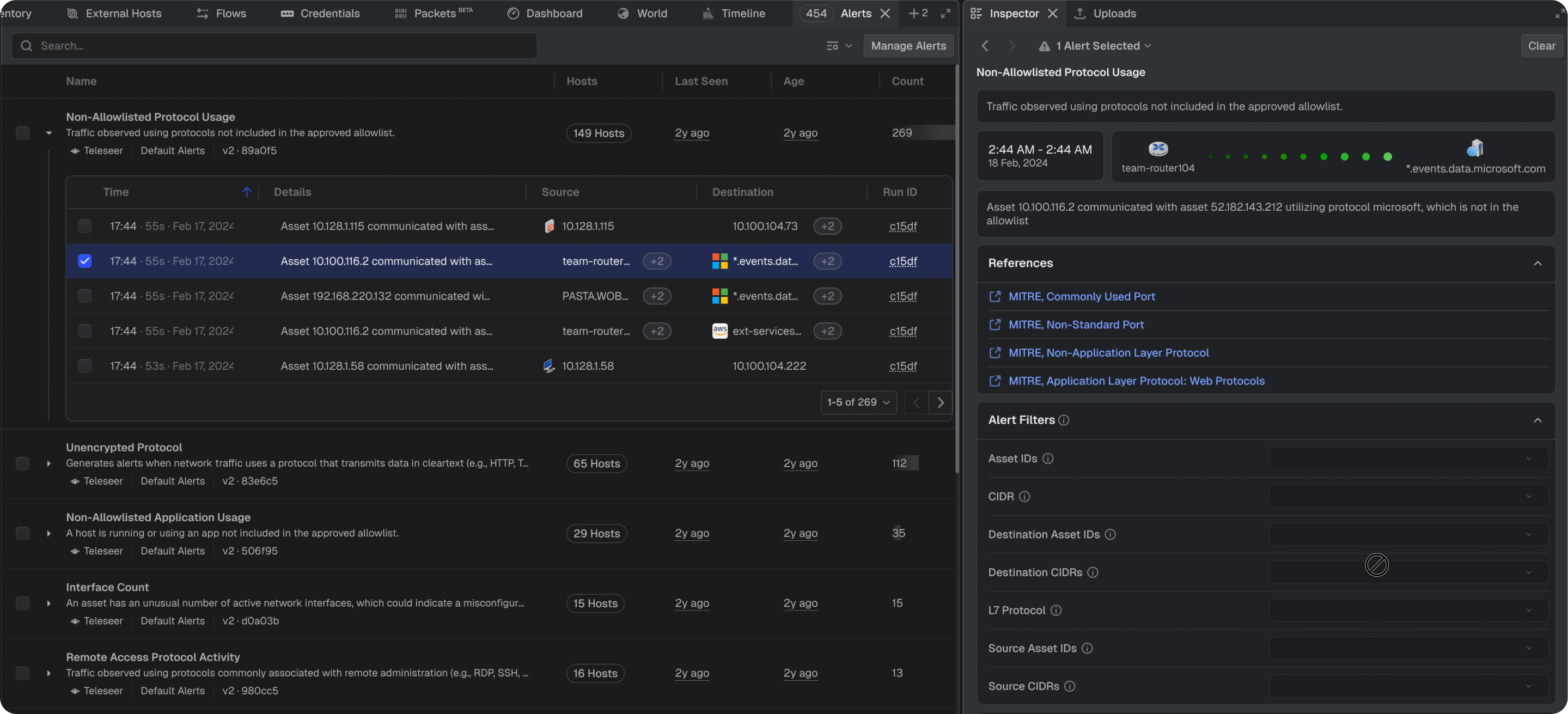
Task: Click the alert search magnifier icon
Action: pos(26,46)
